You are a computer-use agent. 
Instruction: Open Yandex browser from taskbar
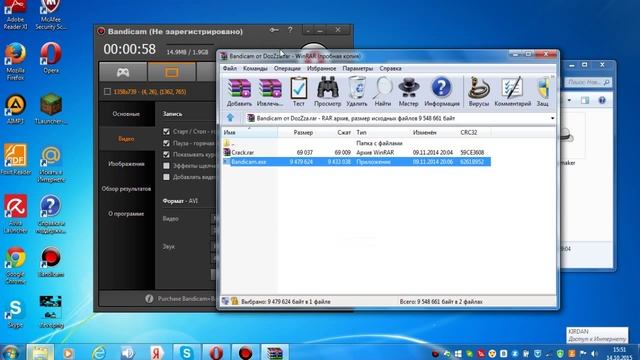pyautogui.click(x=156, y=352)
